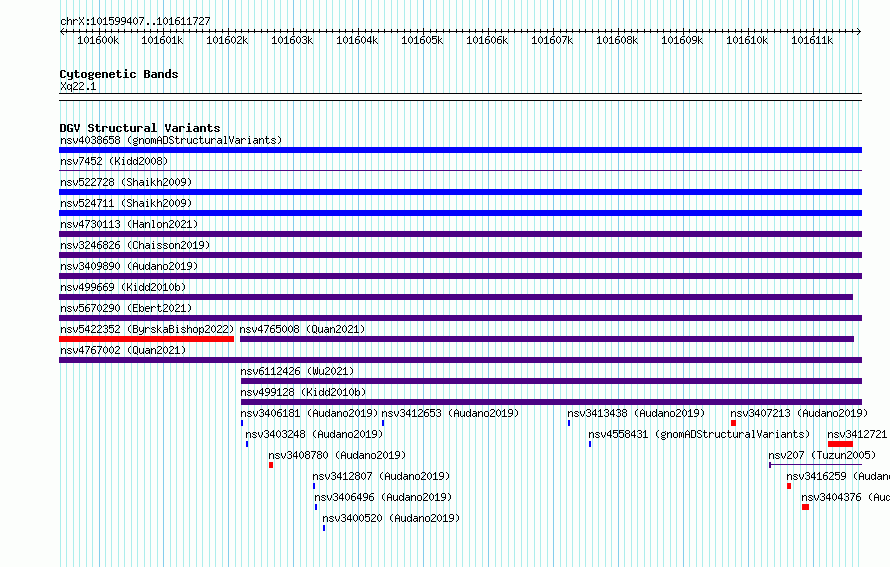
Task: Open nsv499128 (Kidd2010b) label
Action: 303,392
